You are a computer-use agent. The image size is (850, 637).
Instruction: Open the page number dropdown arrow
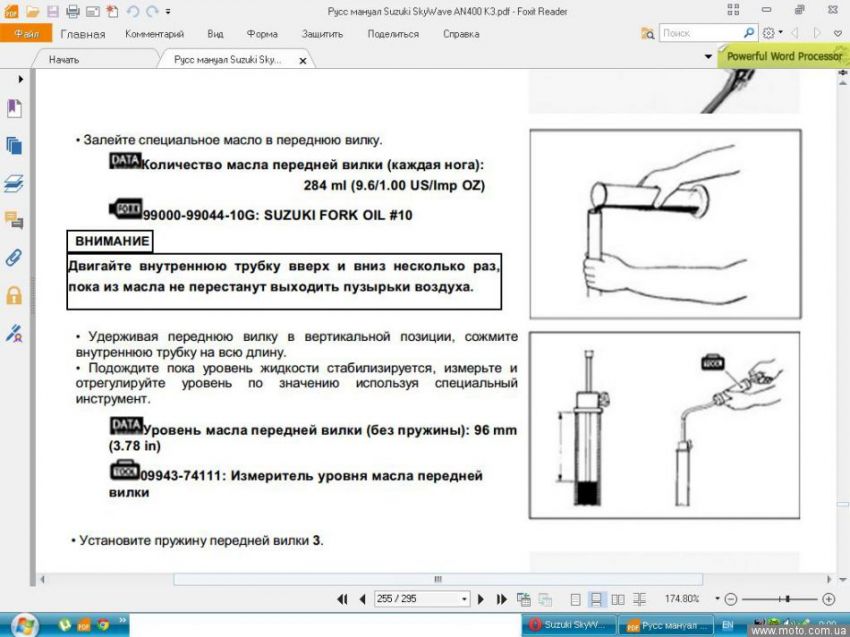pyautogui.click(x=465, y=599)
